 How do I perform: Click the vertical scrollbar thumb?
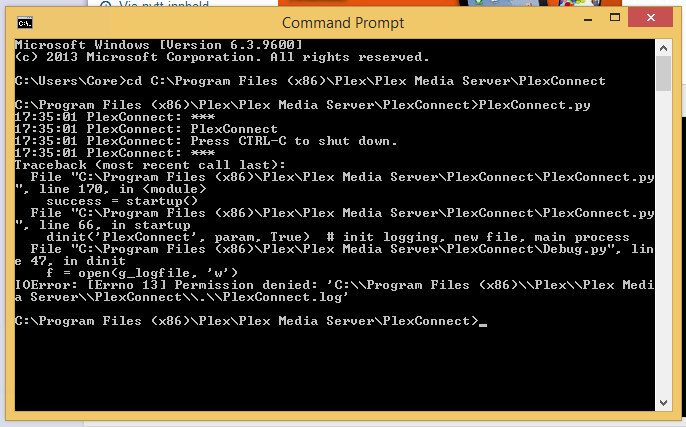663,74
